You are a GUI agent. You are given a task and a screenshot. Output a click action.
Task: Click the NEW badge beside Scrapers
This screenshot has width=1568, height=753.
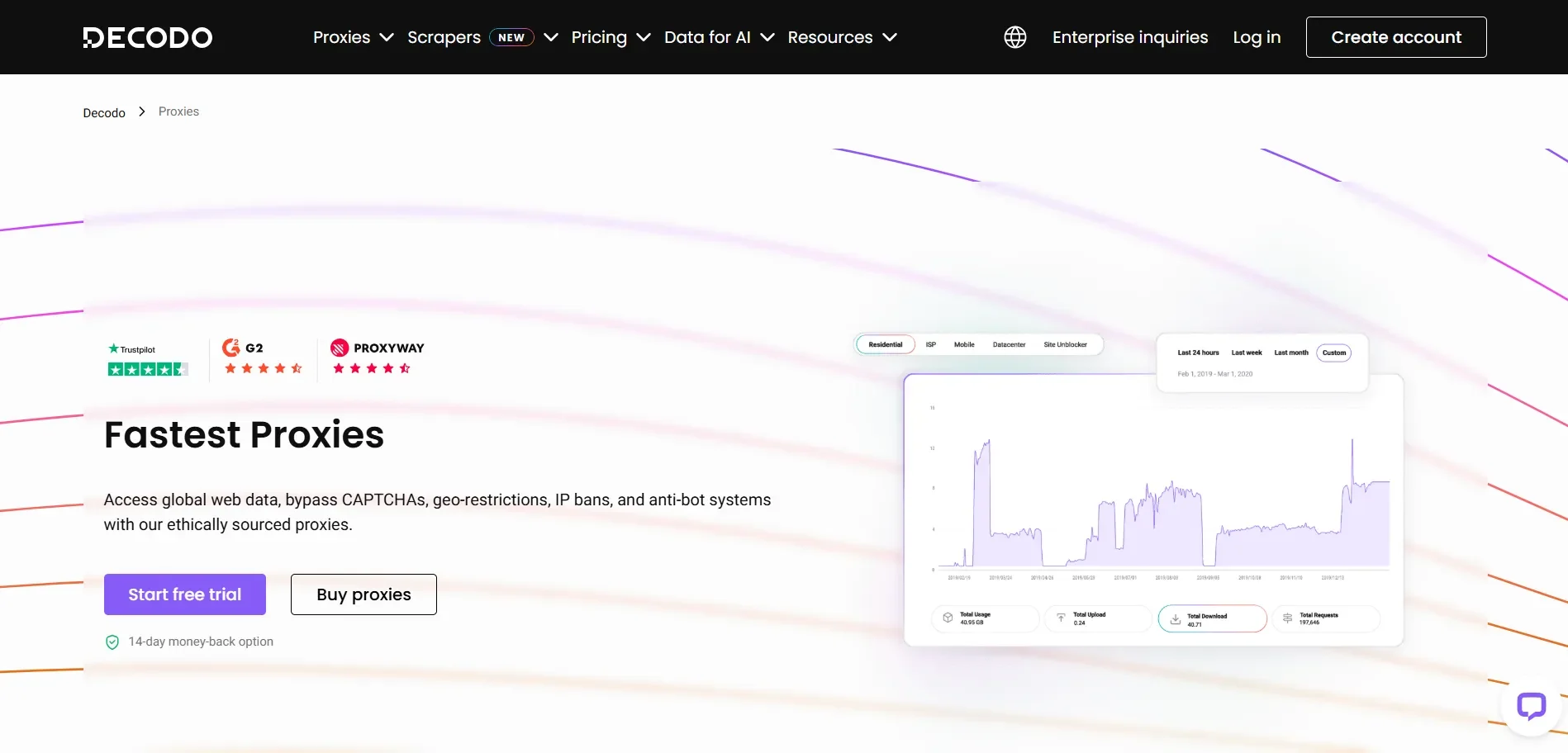coord(511,37)
